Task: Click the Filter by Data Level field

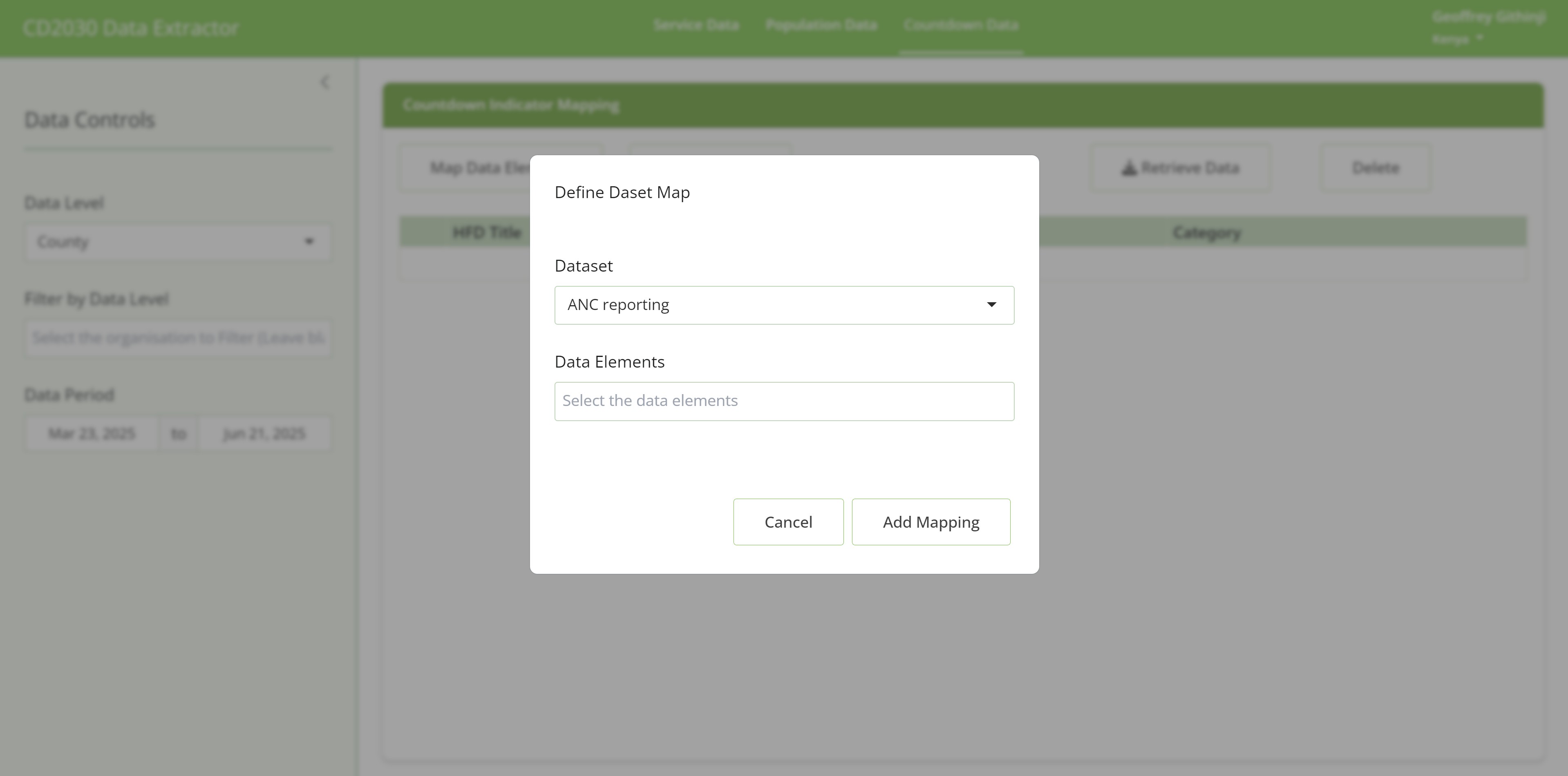Action: pos(178,338)
